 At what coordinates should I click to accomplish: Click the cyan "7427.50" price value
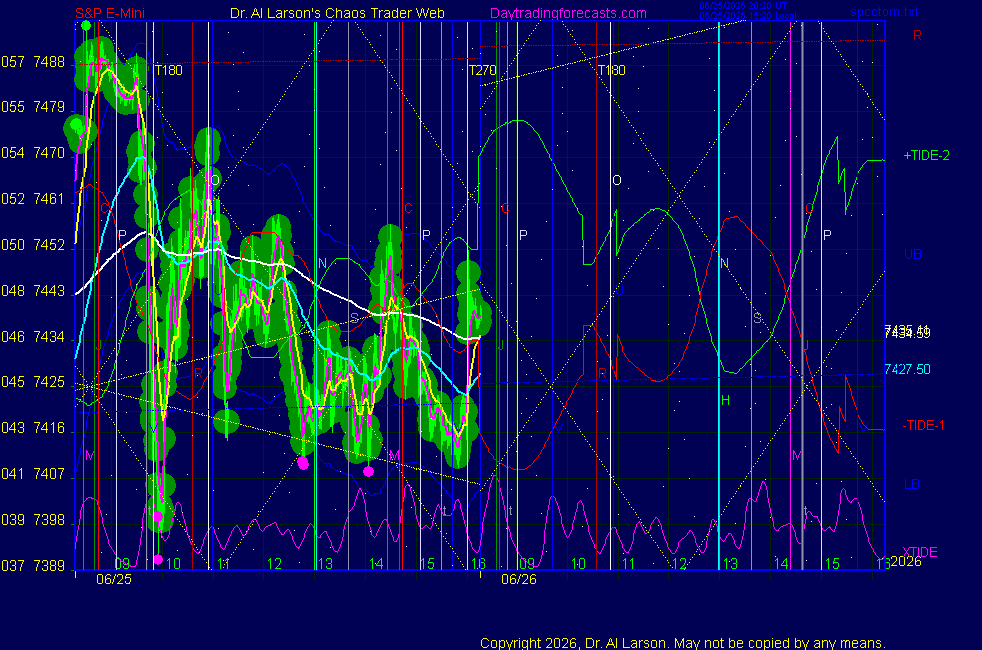[907, 369]
